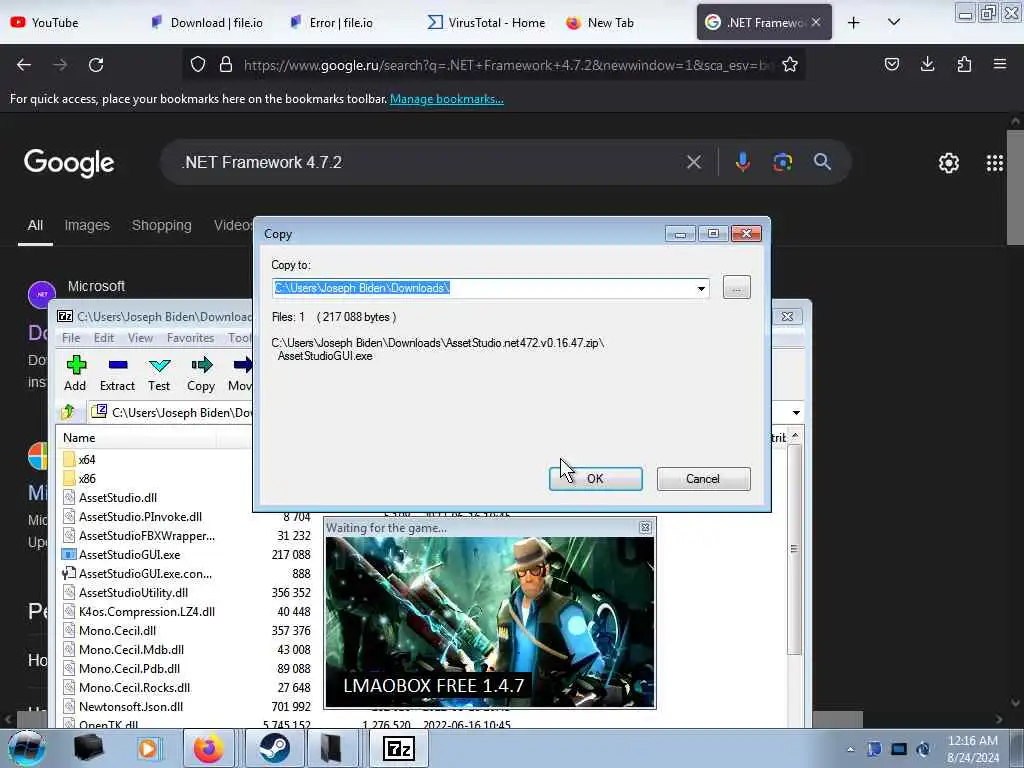Viewport: 1024px width, 768px height.
Task: Click the 7-Zip file list scrollbar
Action: (794, 549)
